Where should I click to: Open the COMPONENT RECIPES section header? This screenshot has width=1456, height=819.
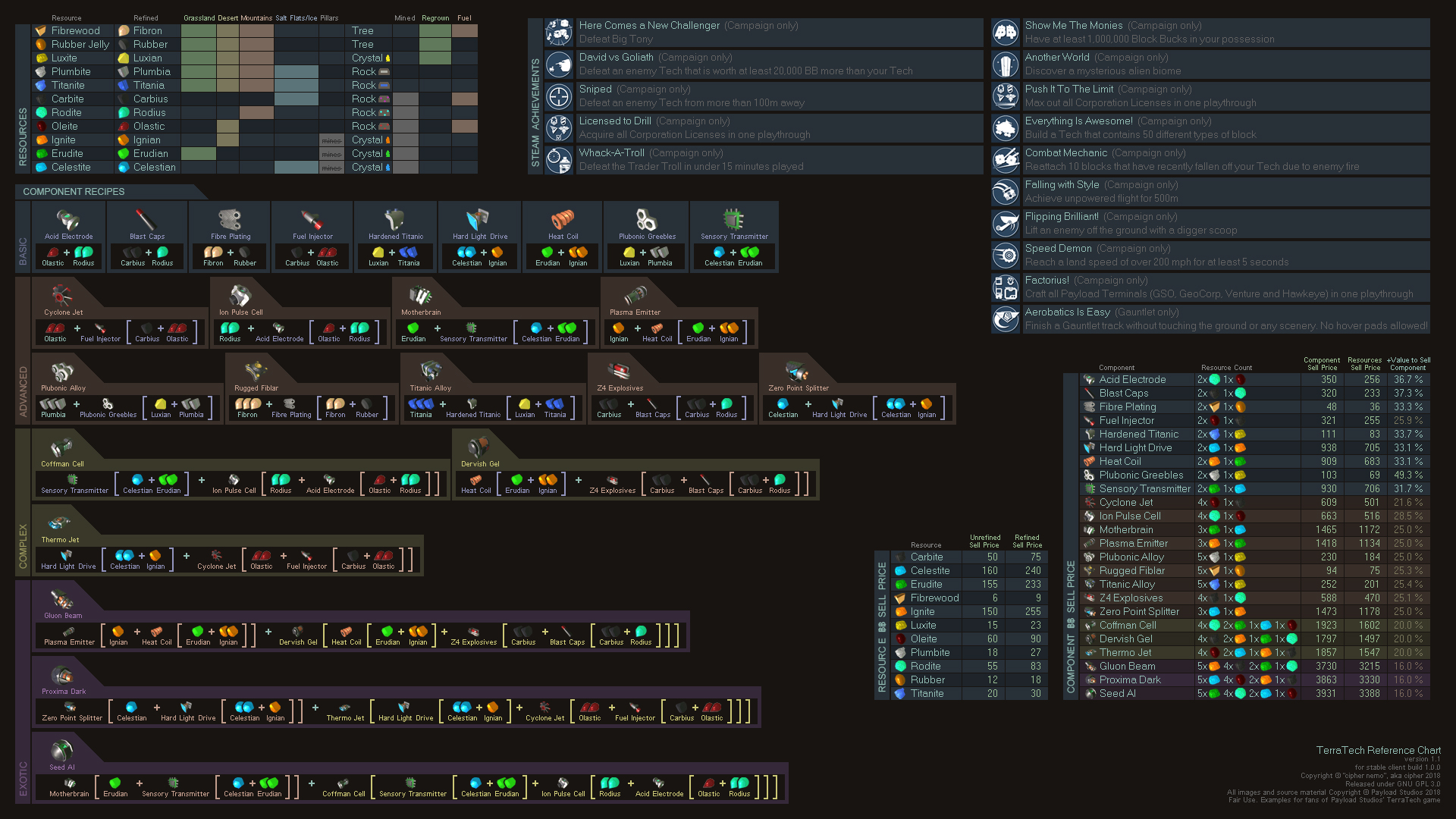pyautogui.click(x=74, y=192)
